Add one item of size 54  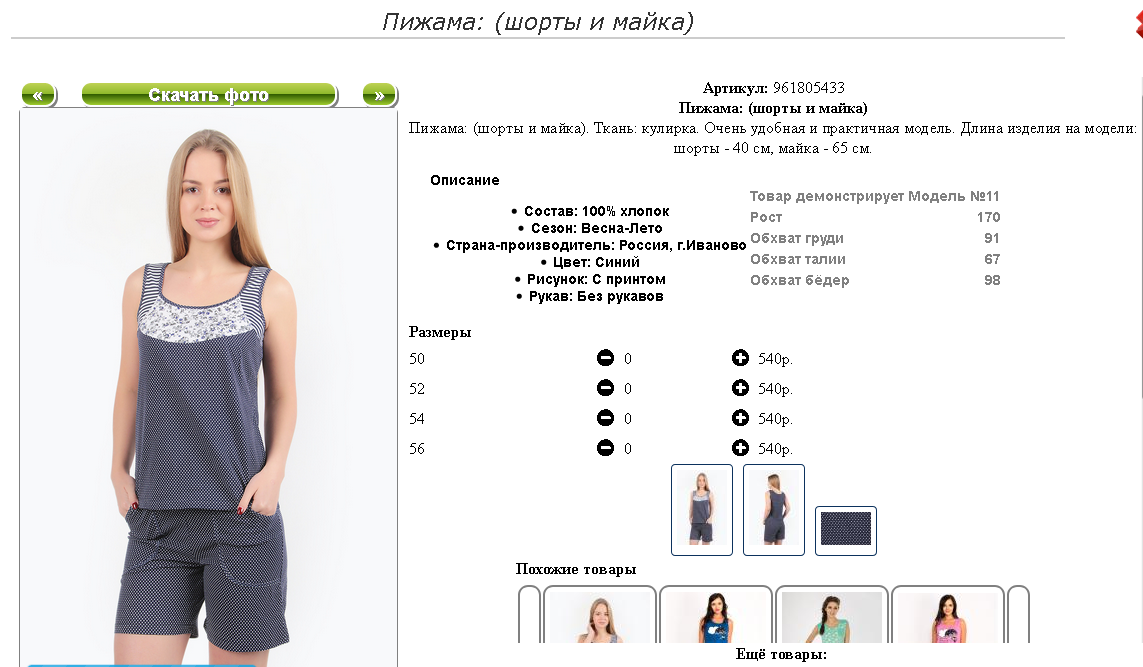pyautogui.click(x=740, y=418)
